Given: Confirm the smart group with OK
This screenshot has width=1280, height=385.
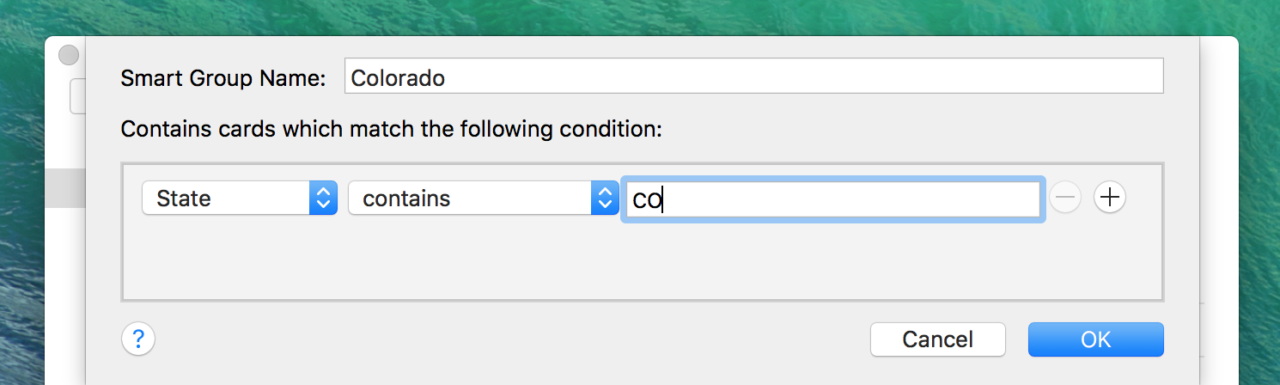Looking at the screenshot, I should (x=1096, y=339).
